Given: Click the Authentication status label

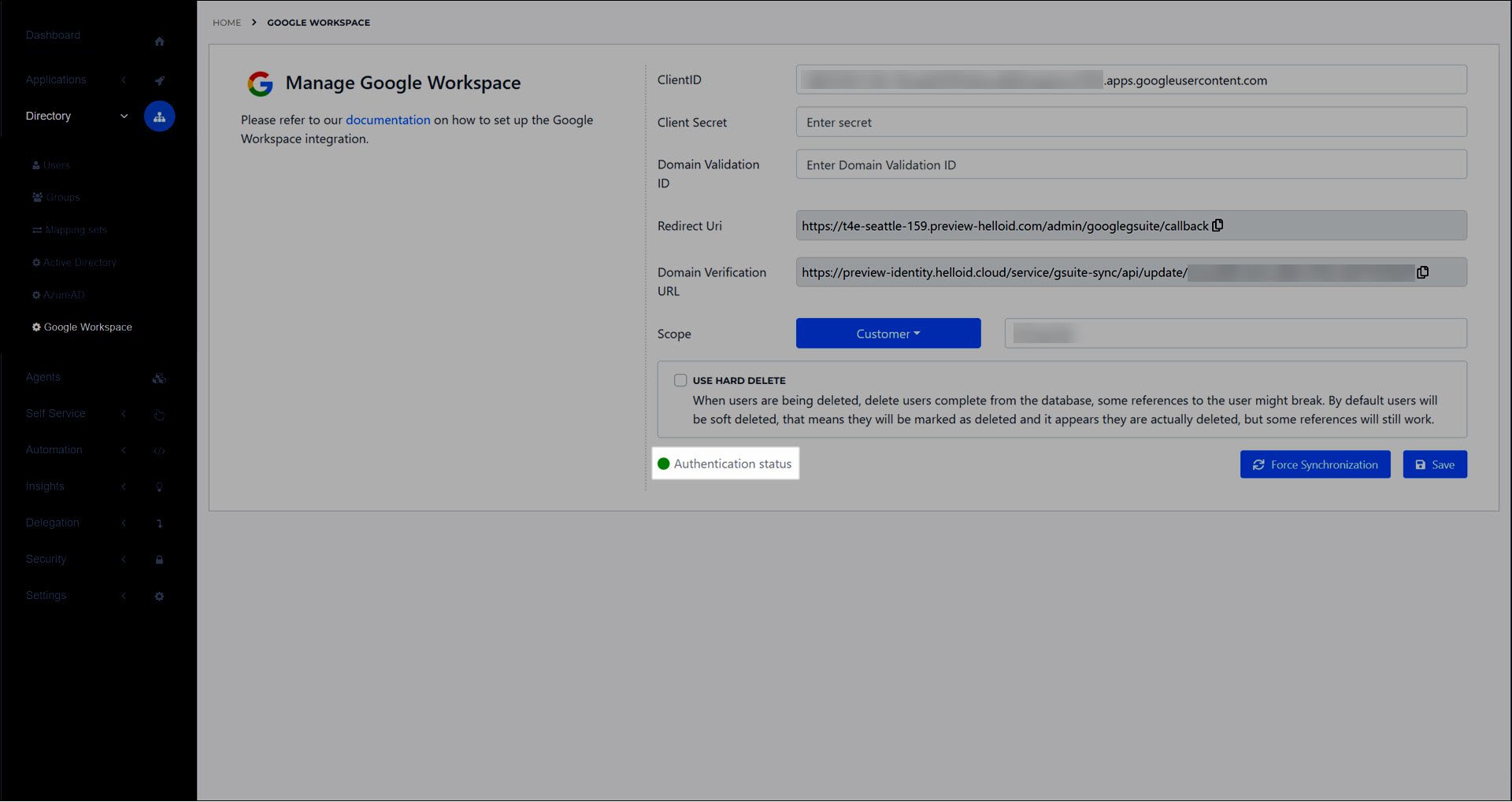Looking at the screenshot, I should pos(732,464).
